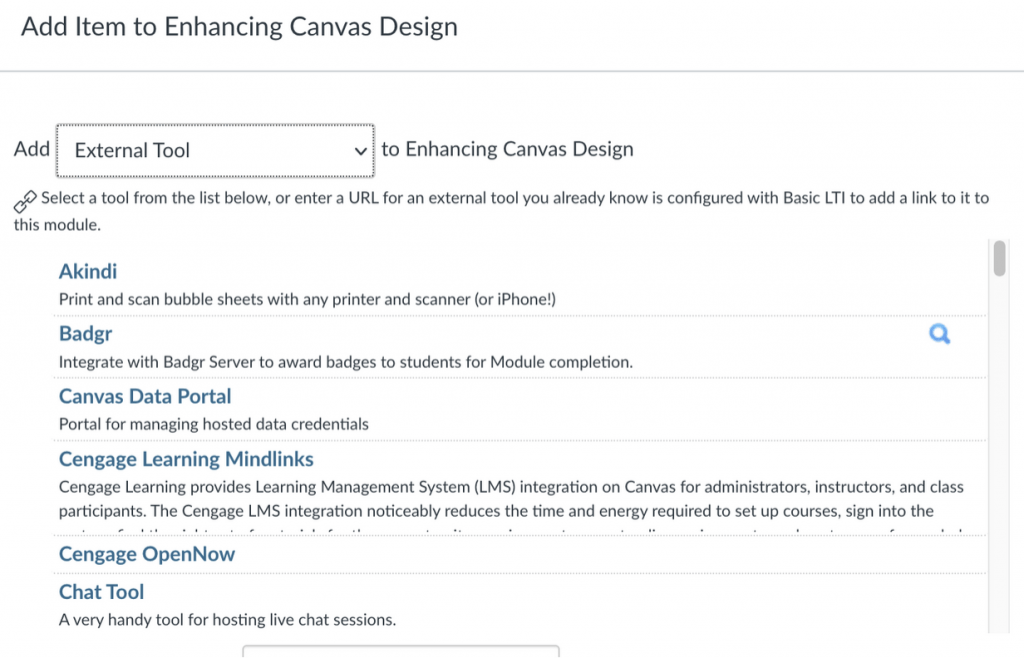Screen dimensions: 1024x658
Task: Select the Akindi tool link
Action: (88, 271)
